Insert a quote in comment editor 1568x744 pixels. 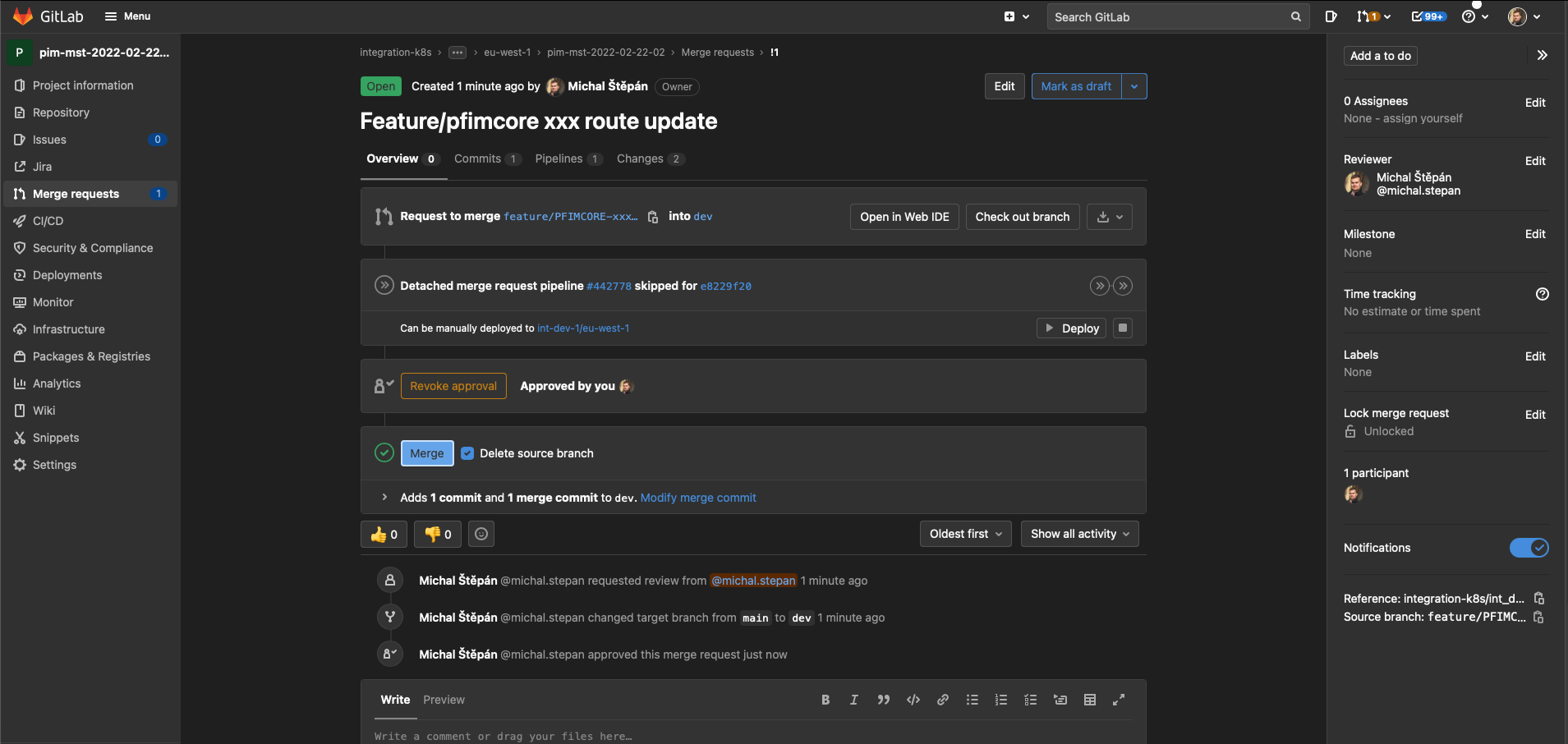pos(884,700)
